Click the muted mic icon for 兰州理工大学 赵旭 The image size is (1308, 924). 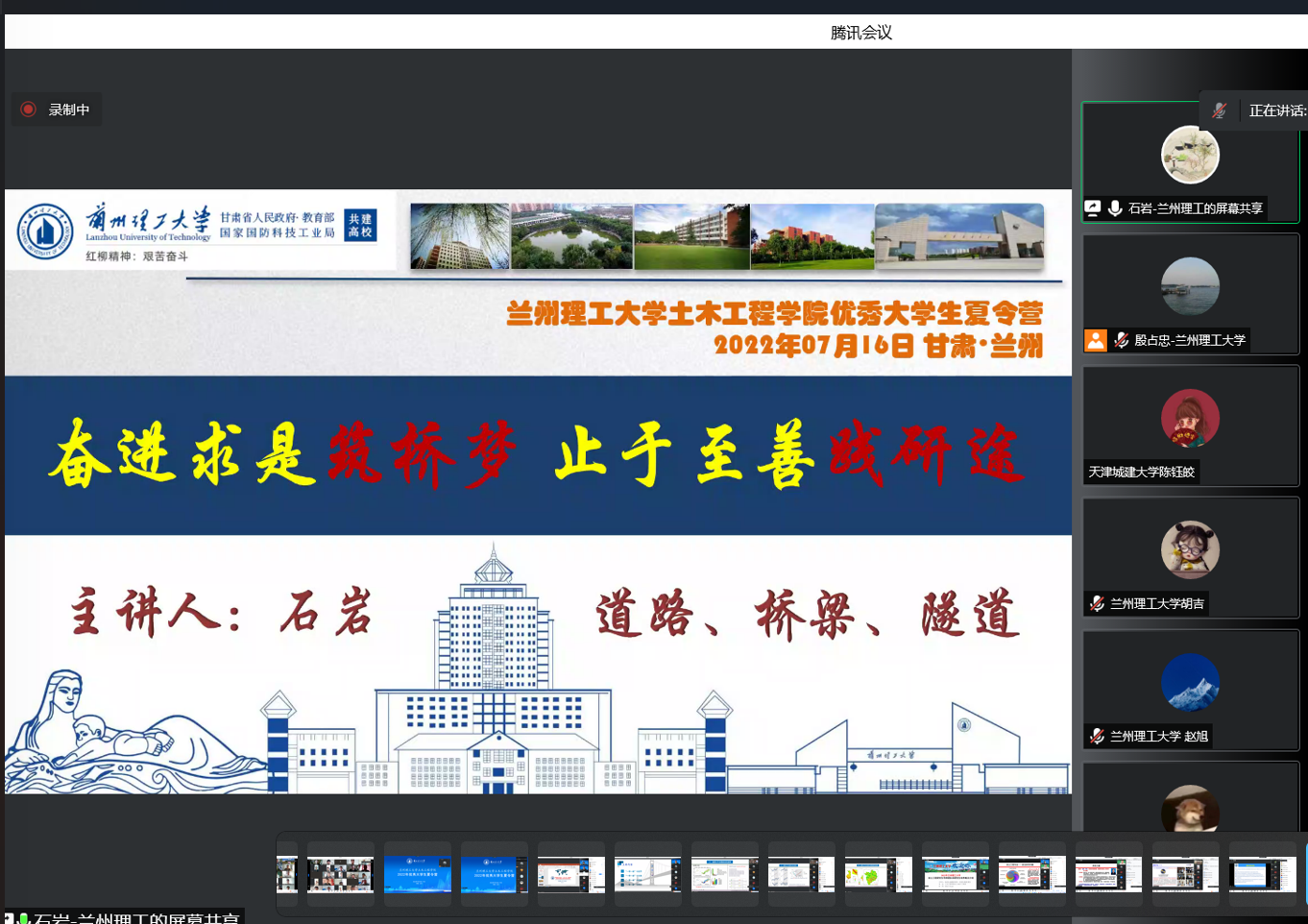pos(1097,736)
